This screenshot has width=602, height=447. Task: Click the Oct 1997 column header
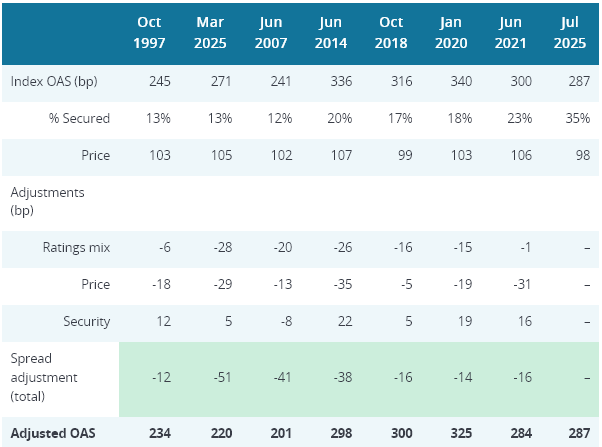(148, 34)
